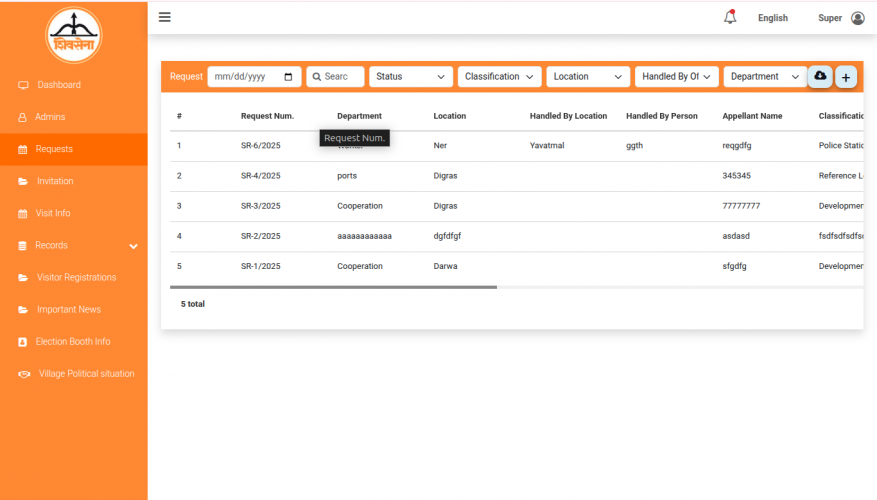Click the Ner location cell
The image size is (877, 500).
click(x=440, y=145)
